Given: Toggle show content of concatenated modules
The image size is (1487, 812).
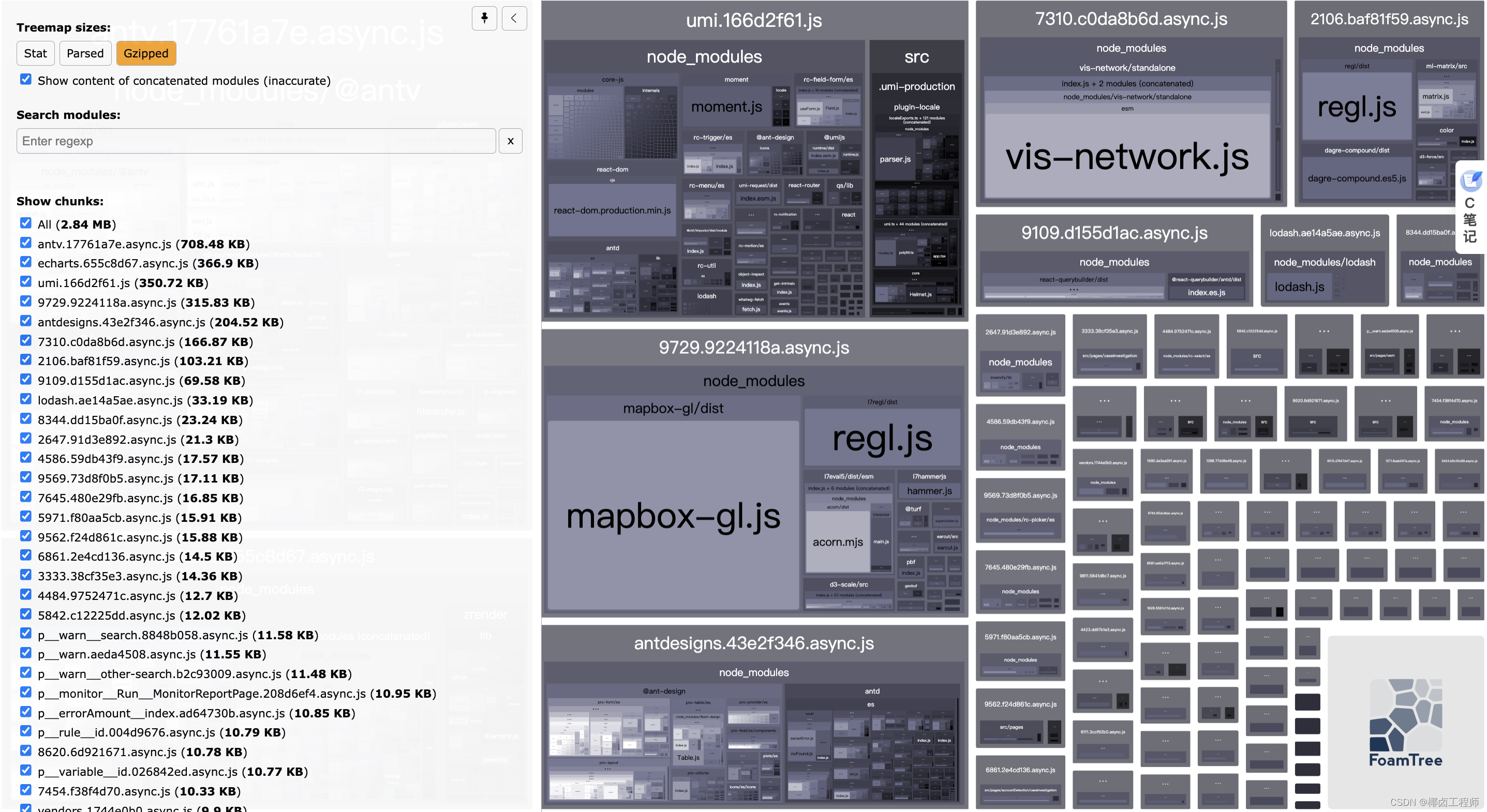Looking at the screenshot, I should tap(25, 79).
